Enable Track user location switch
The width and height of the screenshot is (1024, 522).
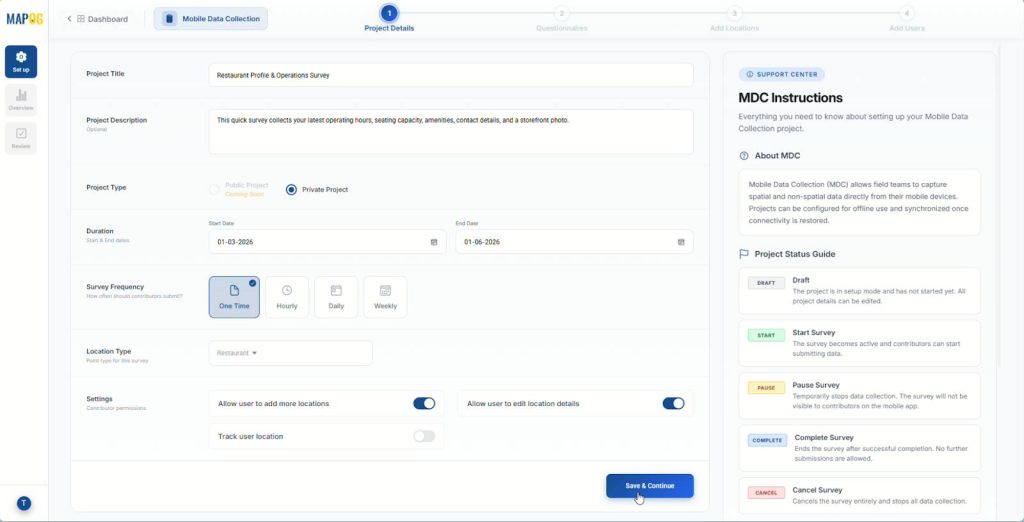[424, 436]
